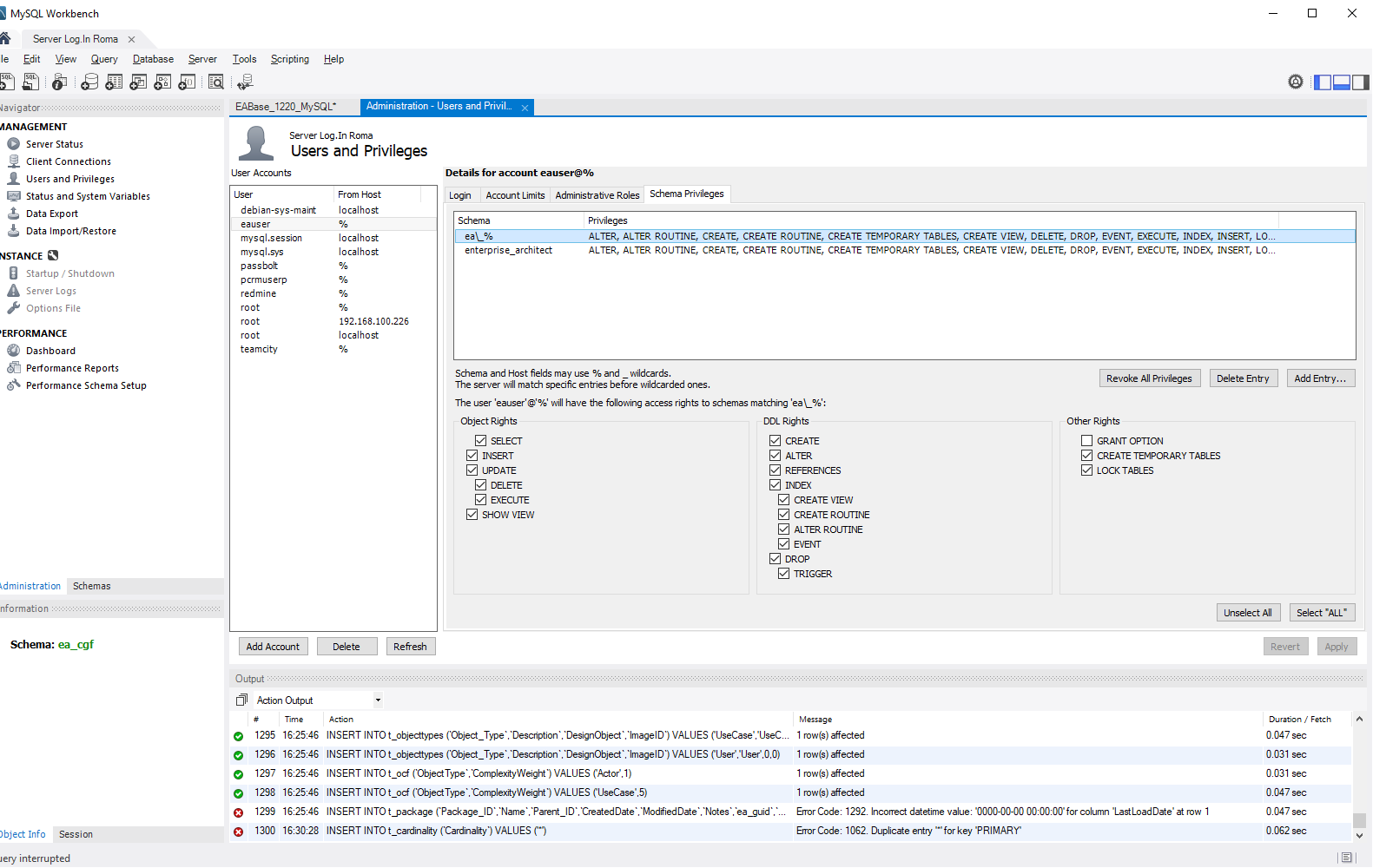The height and width of the screenshot is (868, 1373).
Task: Toggle the CREATE DDL right
Action: (776, 441)
